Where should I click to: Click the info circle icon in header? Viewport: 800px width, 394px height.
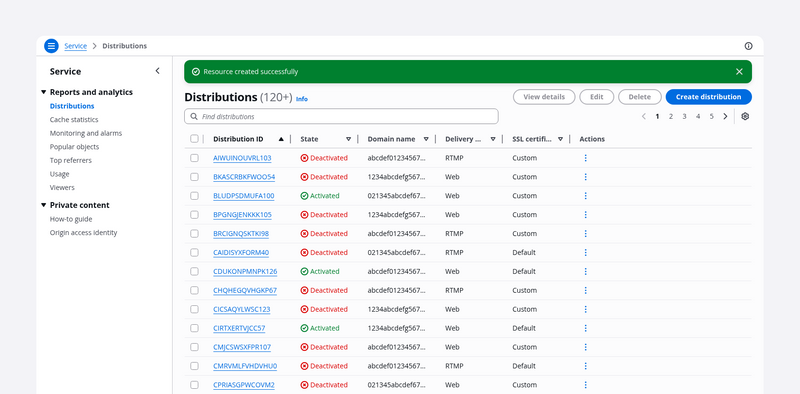point(748,46)
